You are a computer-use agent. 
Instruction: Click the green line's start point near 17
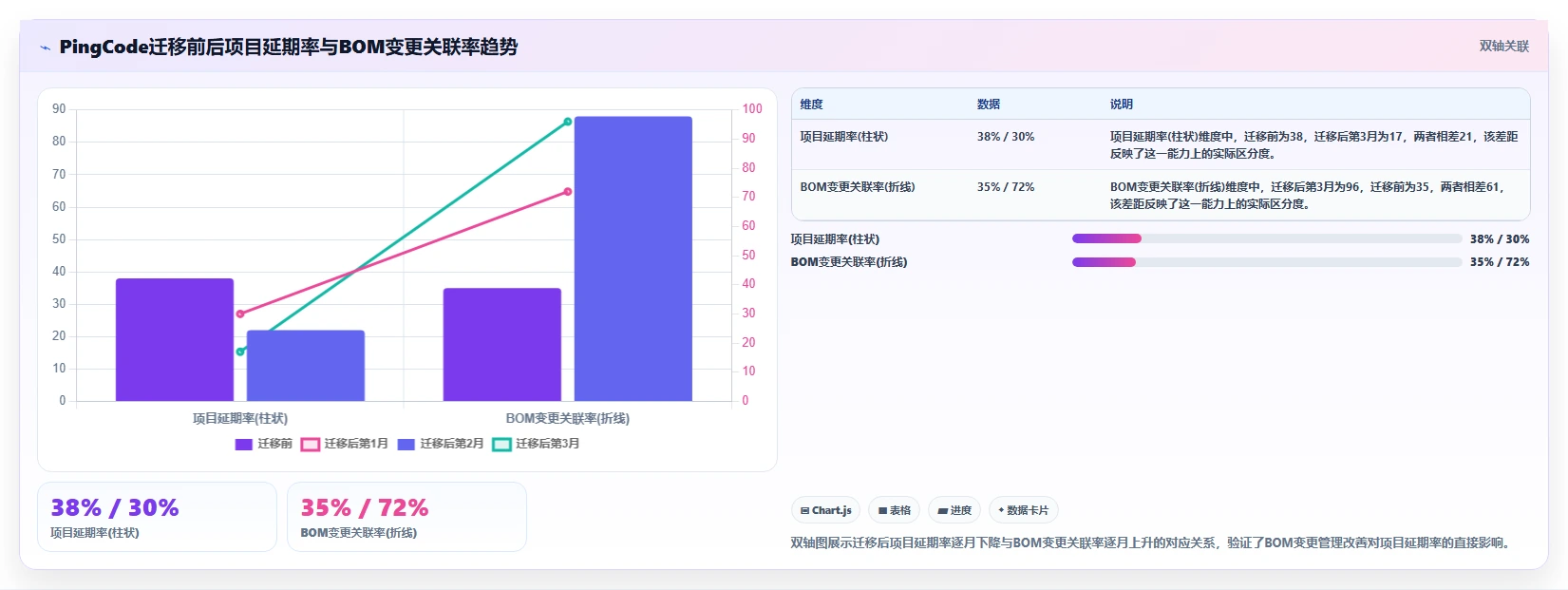coord(240,352)
